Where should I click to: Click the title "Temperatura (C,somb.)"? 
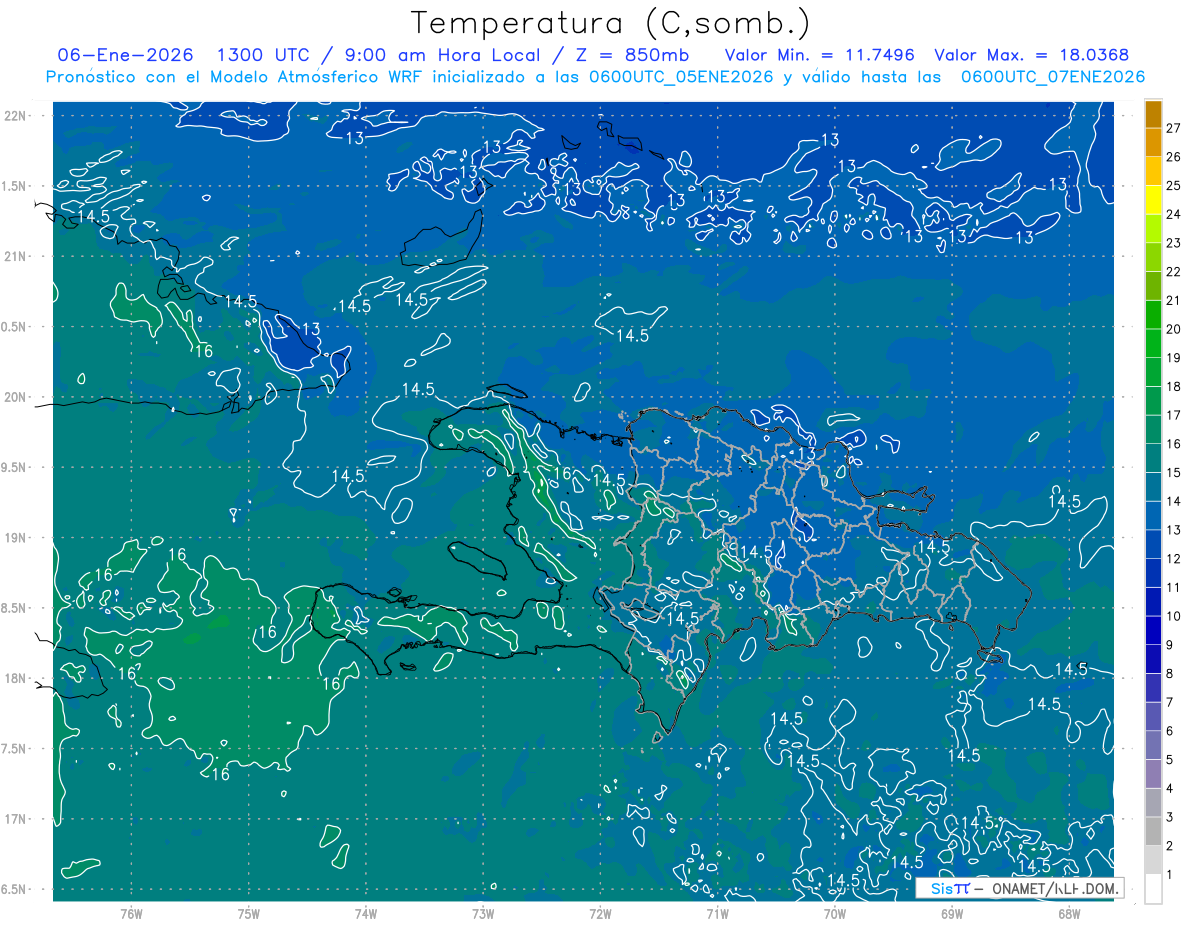(611, 23)
